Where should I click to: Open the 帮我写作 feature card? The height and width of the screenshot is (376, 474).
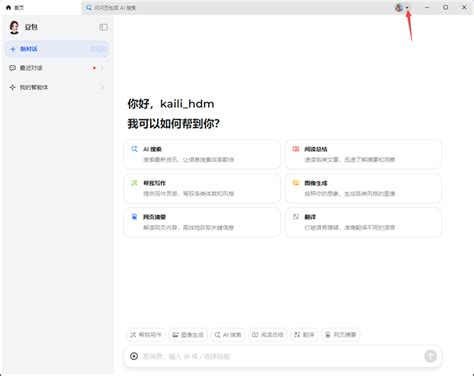(x=202, y=188)
